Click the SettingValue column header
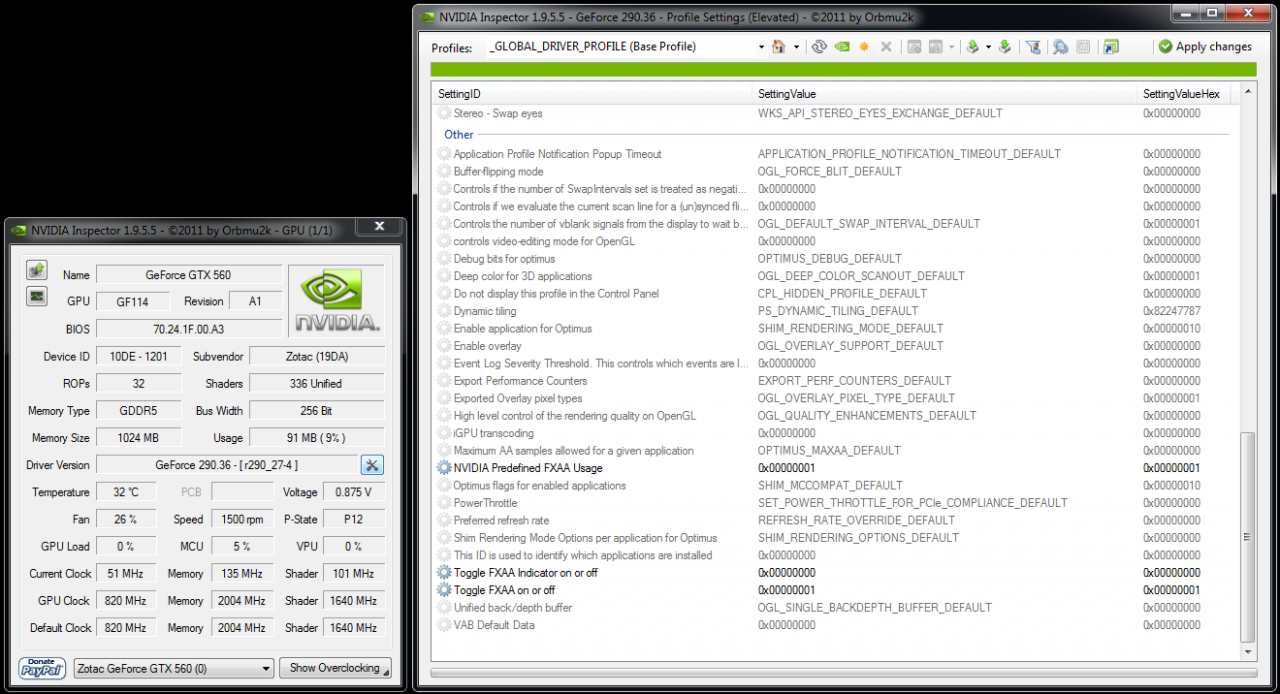This screenshot has height=694, width=1280. tap(947, 94)
